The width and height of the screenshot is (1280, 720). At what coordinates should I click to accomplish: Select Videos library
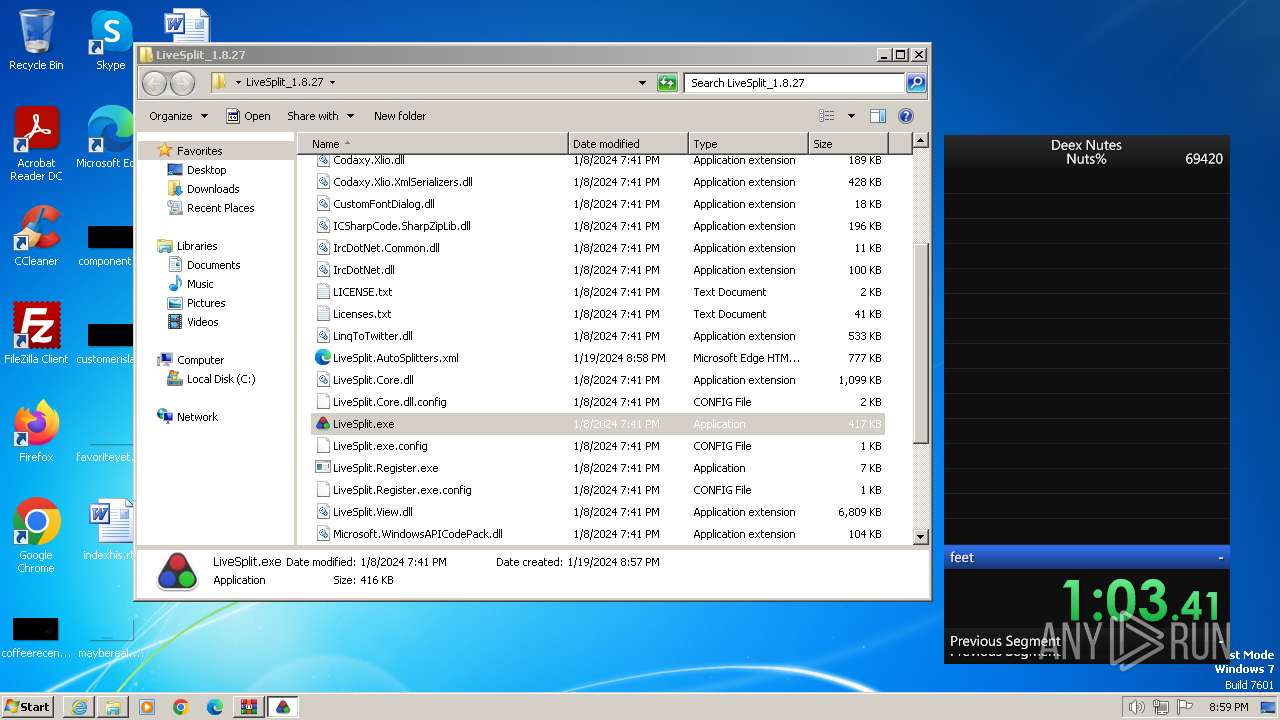[202, 322]
